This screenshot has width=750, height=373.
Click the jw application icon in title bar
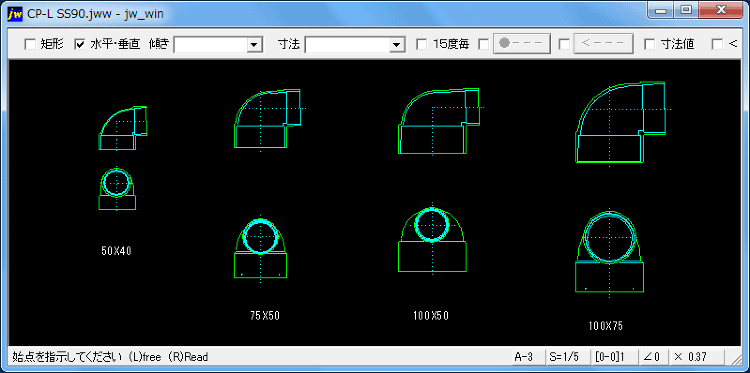(15, 13)
